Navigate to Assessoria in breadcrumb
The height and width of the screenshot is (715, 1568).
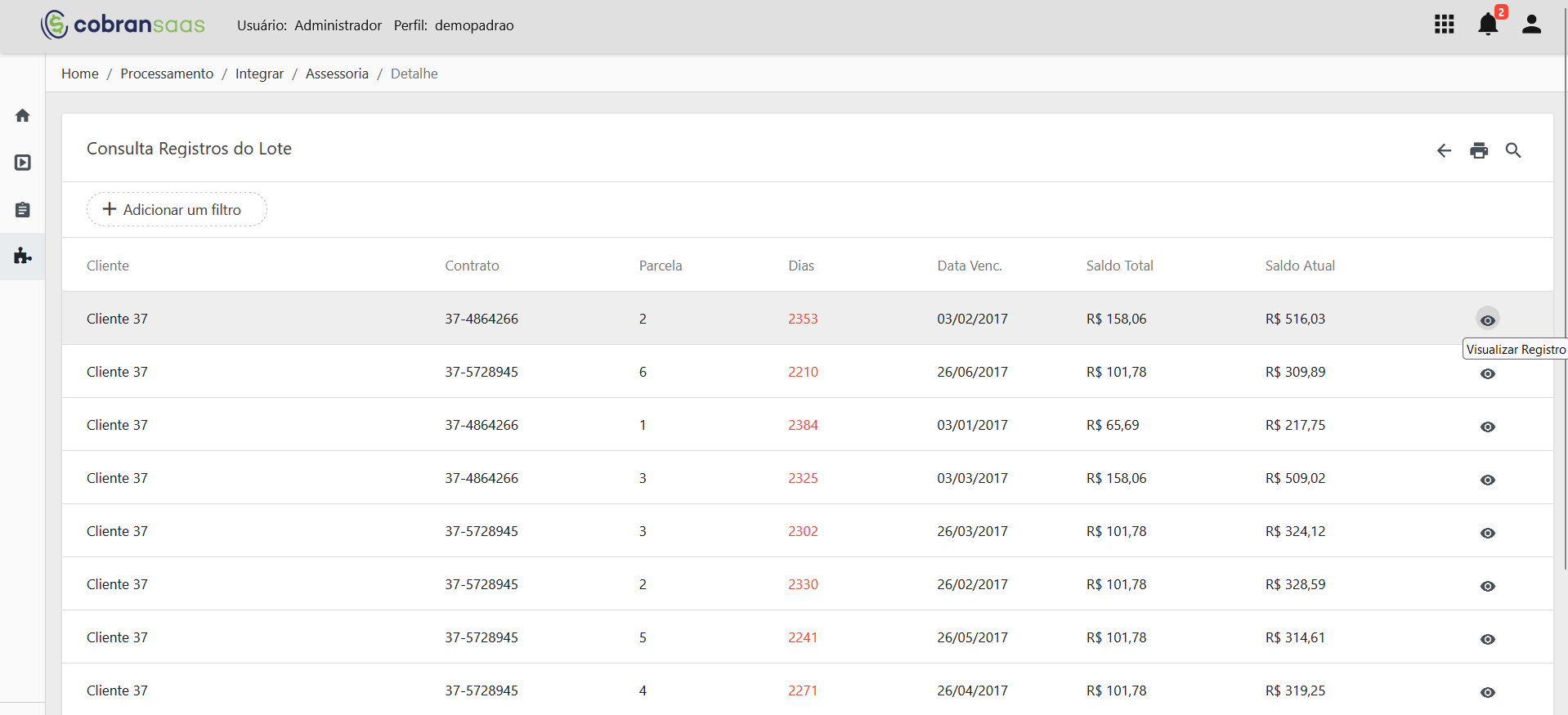[x=337, y=74]
